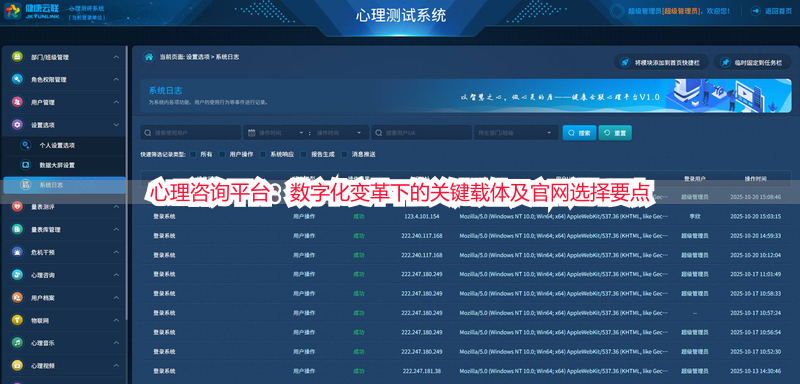The width and height of the screenshot is (800, 384).
Task: Click the 数据大屏设置 submenu icon
Action: point(25,165)
